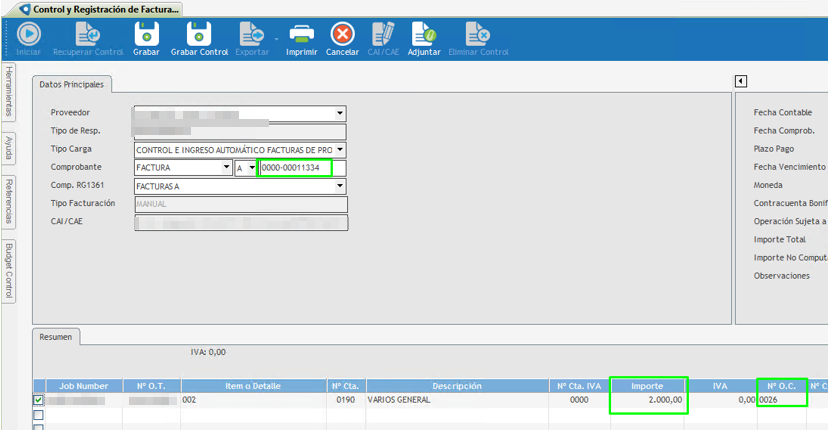Screen dimensions: 828x430
Task: Select the Datos Principales tab
Action: 71,85
